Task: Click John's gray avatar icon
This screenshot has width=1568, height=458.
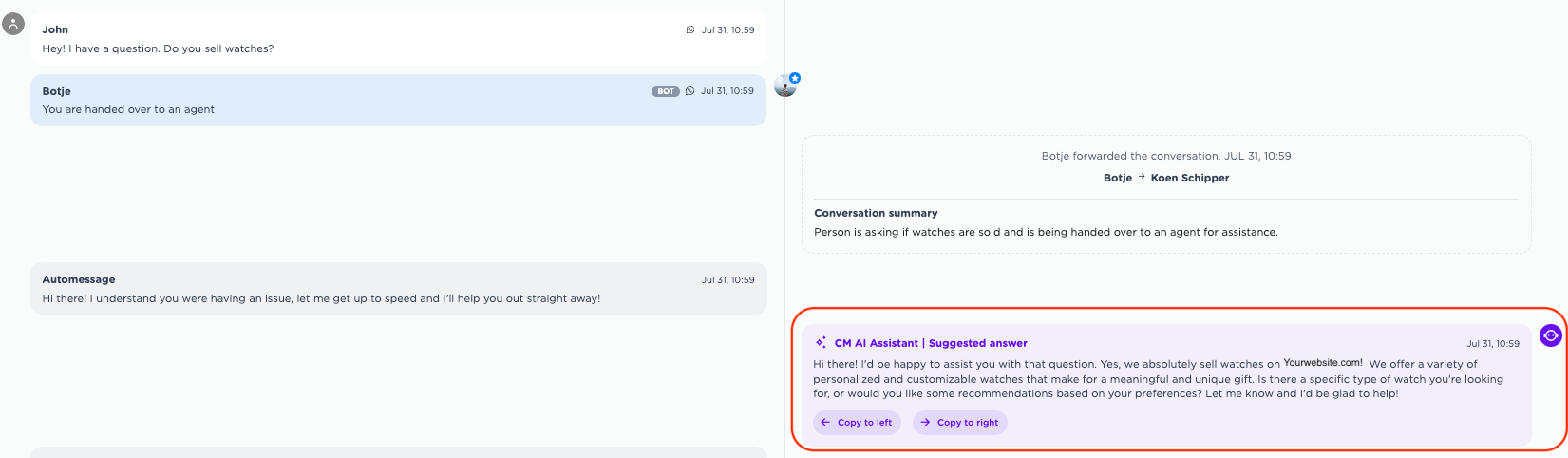Action: click(x=13, y=24)
